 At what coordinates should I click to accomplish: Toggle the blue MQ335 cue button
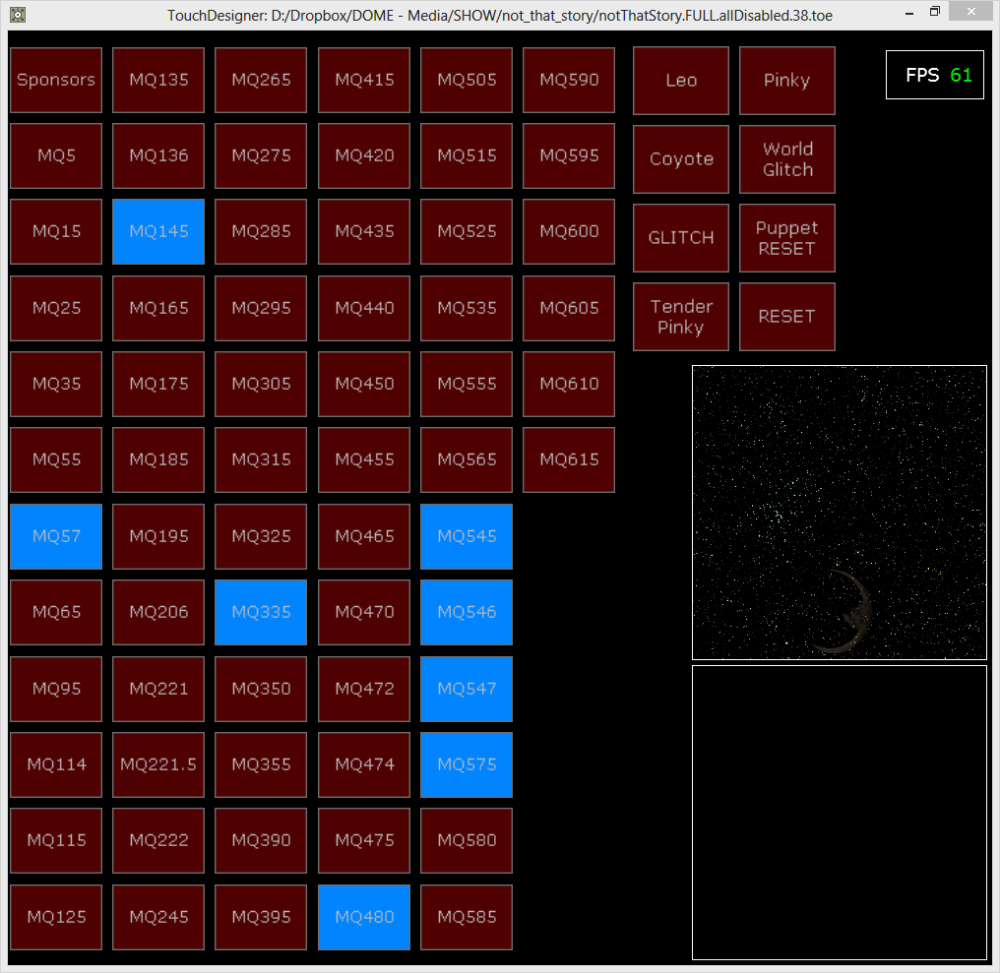pos(261,612)
